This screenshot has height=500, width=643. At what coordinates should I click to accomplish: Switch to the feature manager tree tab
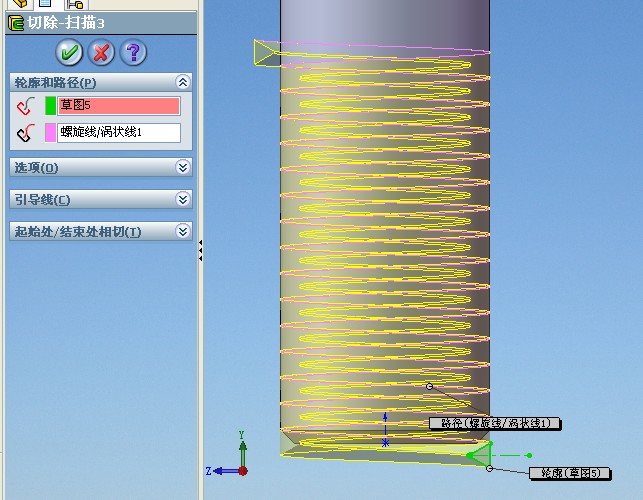click(x=19, y=4)
